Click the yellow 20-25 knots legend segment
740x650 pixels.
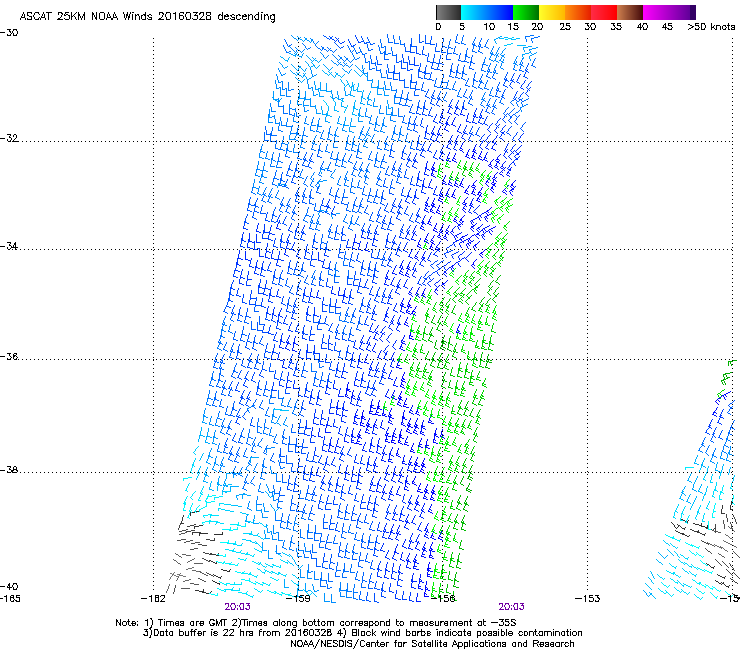pos(552,12)
